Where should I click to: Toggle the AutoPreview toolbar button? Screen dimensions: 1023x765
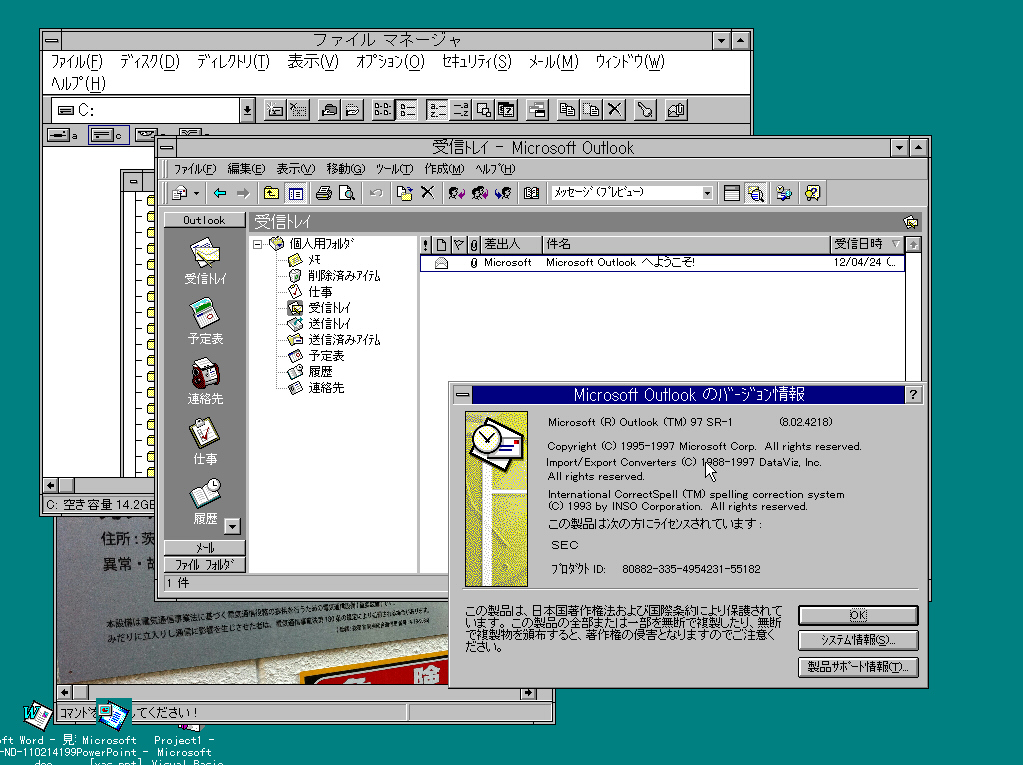point(756,192)
